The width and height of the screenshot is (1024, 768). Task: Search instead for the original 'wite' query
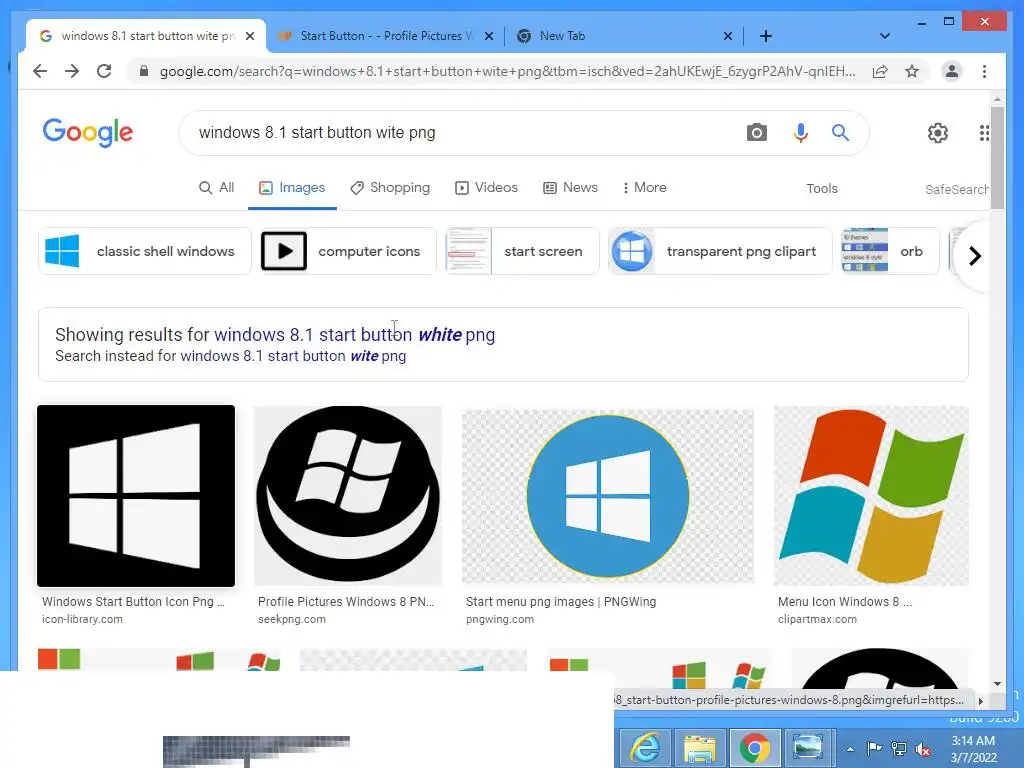[293, 357]
